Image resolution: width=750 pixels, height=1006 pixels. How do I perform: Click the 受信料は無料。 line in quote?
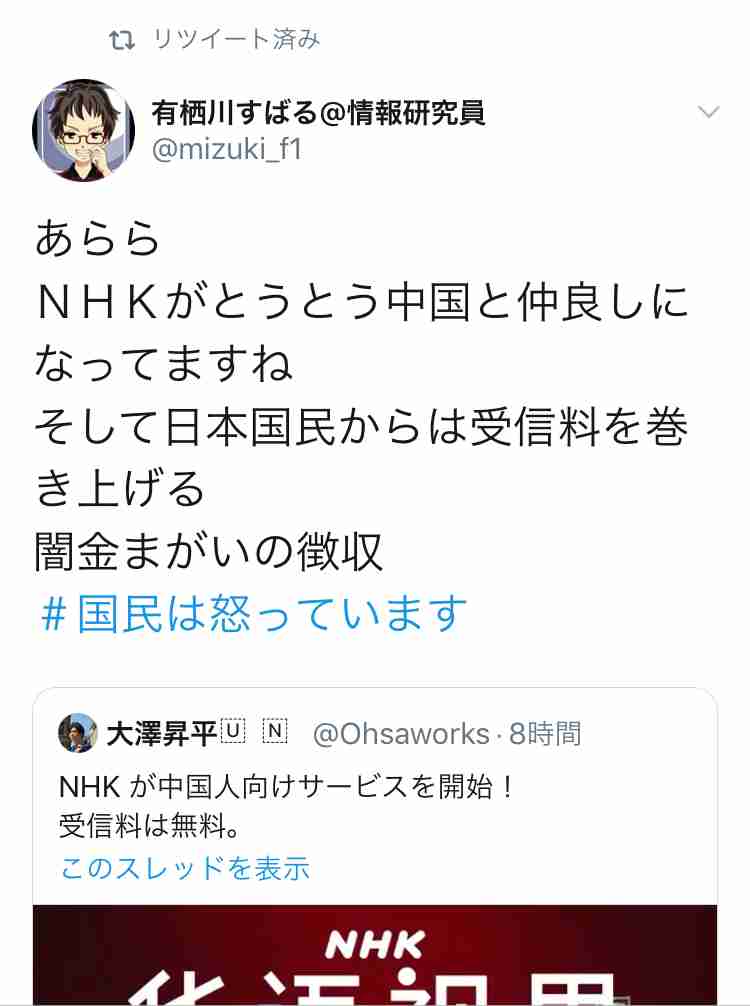click(151, 826)
